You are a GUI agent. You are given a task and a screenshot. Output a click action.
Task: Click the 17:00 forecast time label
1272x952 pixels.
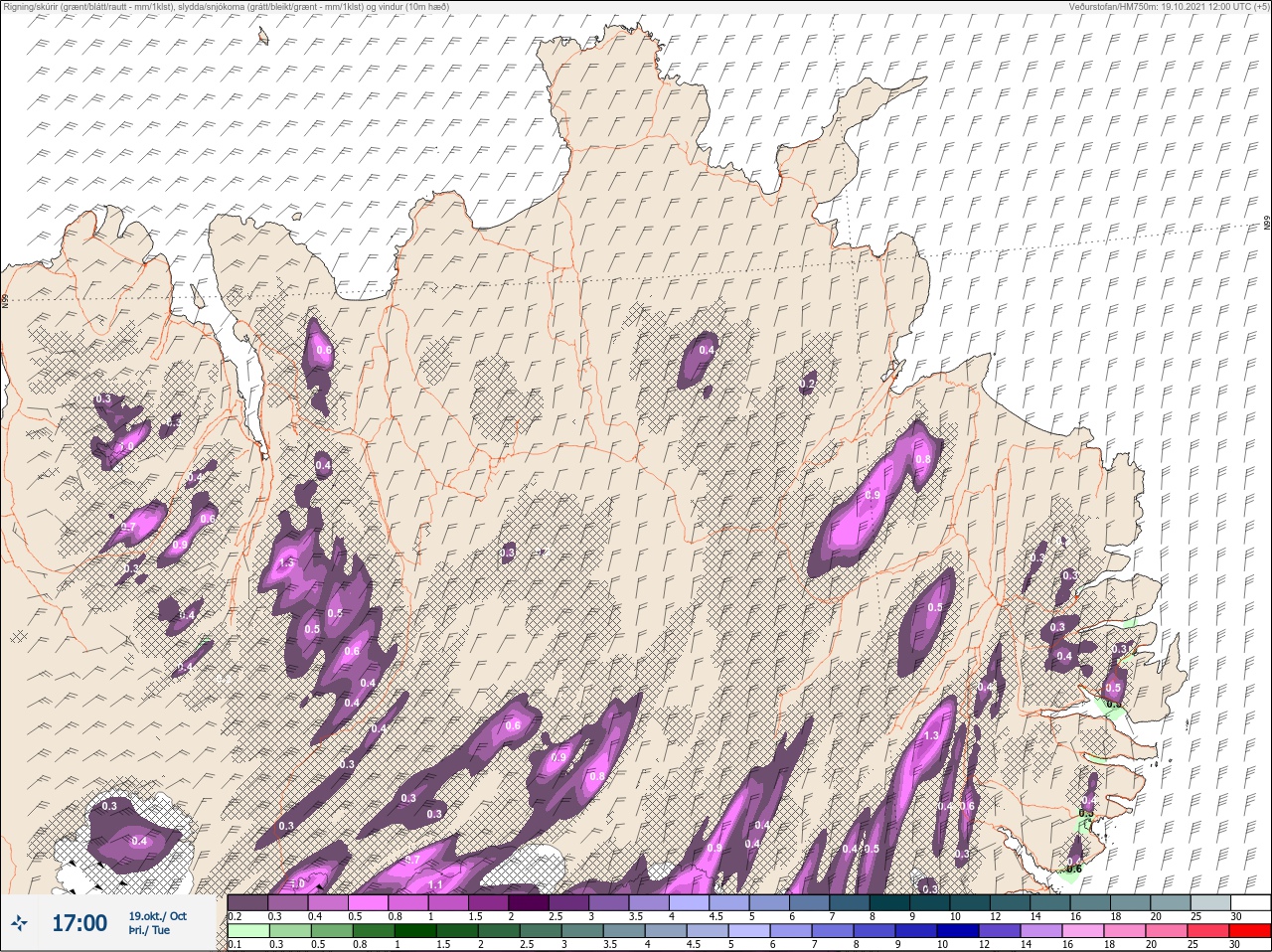click(79, 923)
